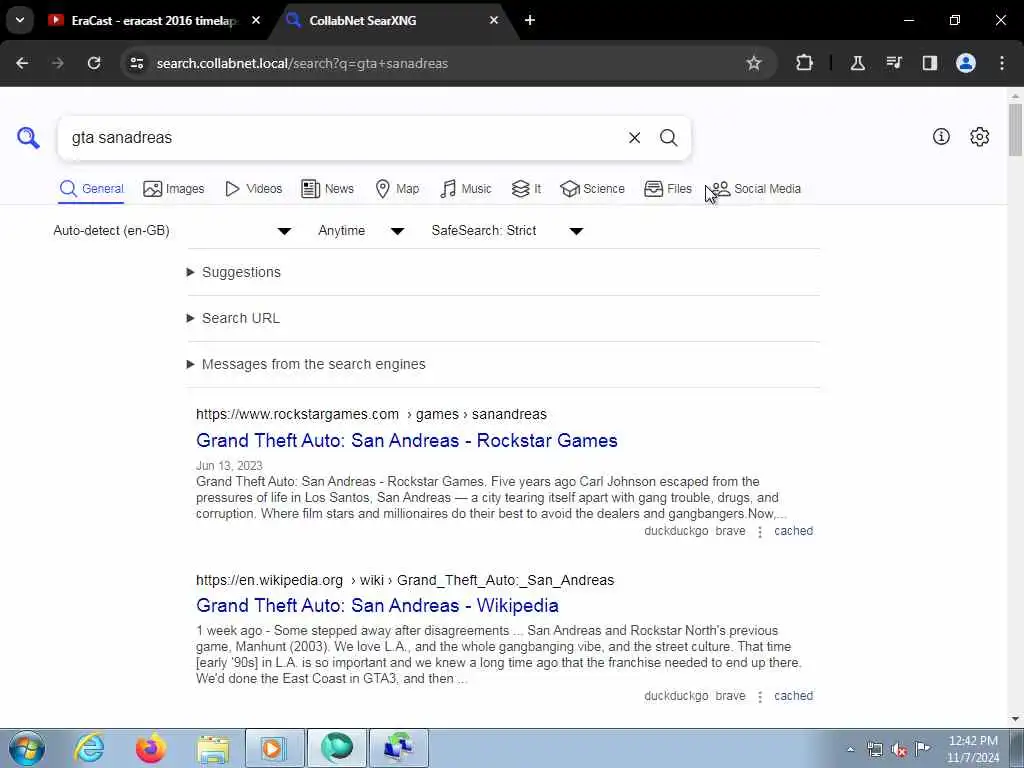
Task: Open cached link for Wikipedia result
Action: (x=793, y=696)
